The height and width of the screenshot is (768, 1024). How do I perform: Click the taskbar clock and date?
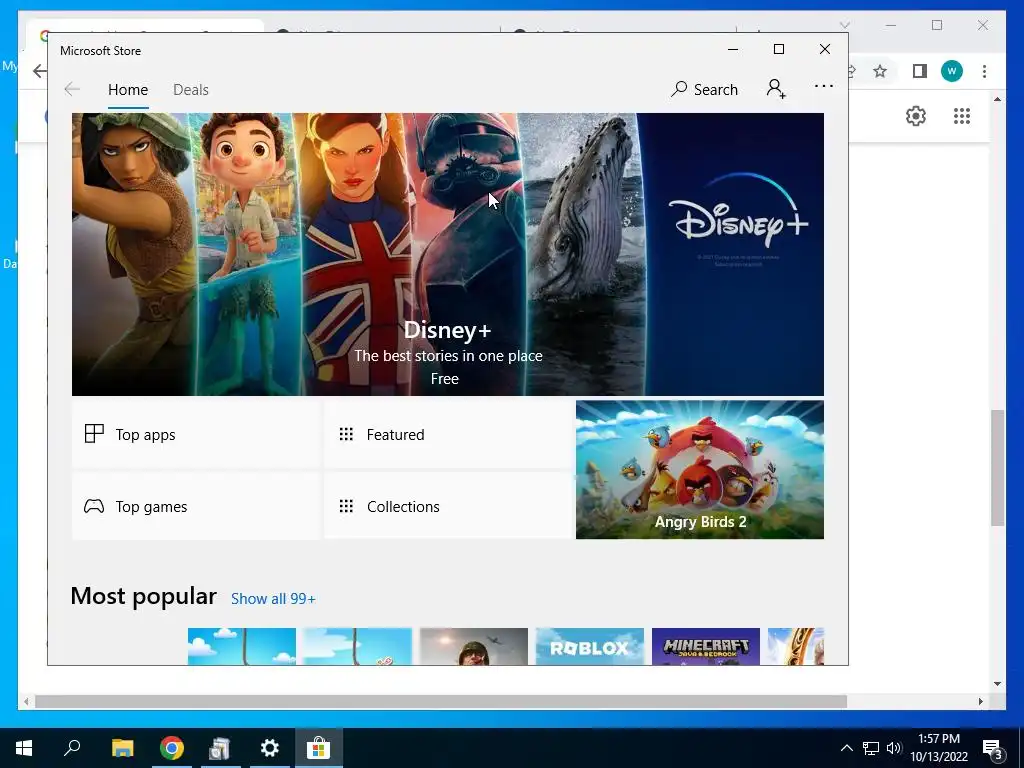click(x=939, y=748)
